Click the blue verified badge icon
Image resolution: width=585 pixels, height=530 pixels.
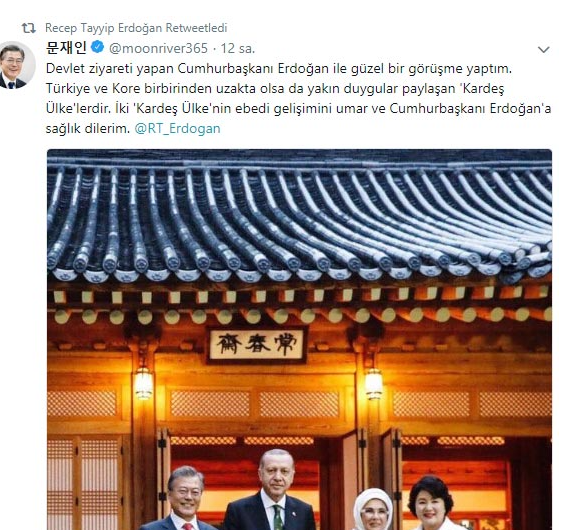tap(98, 47)
